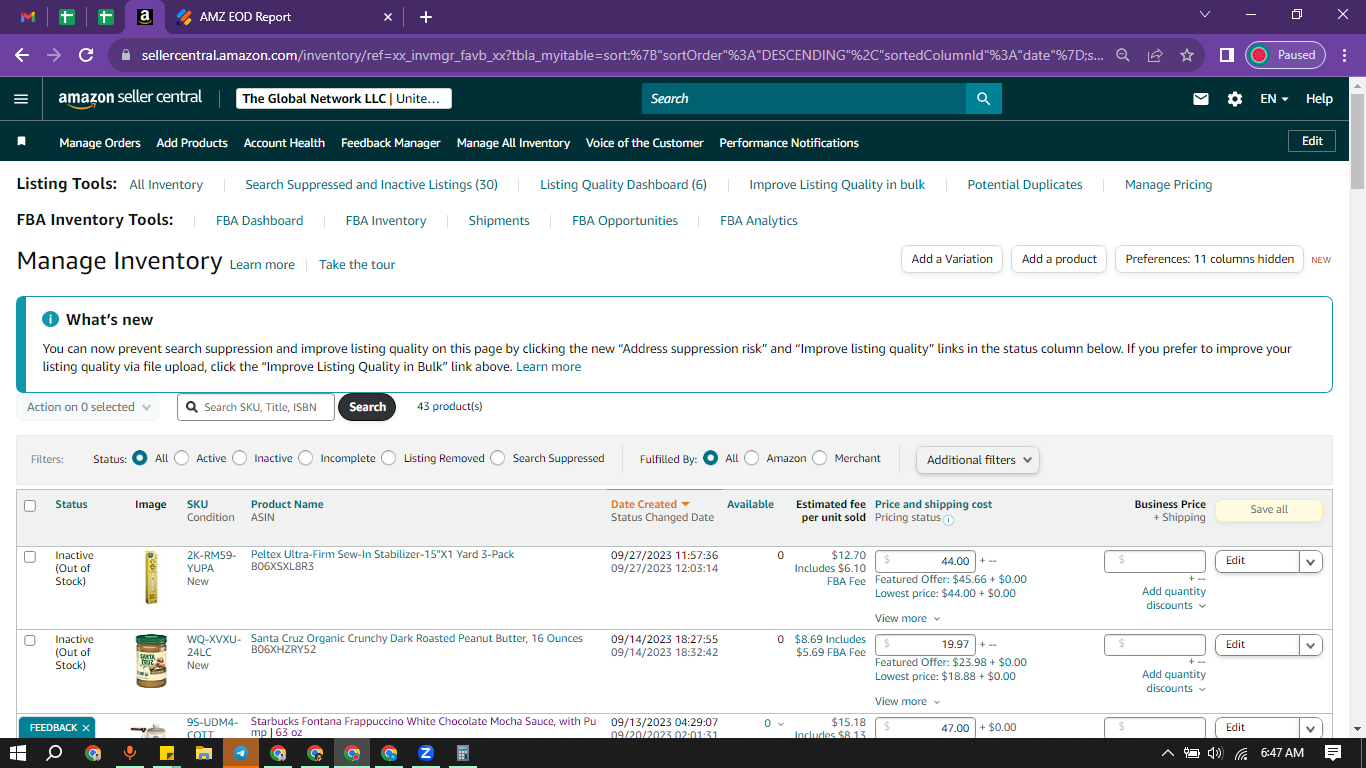The image size is (1366, 768).
Task: Click the 'Add a product' button
Action: click(1060, 259)
